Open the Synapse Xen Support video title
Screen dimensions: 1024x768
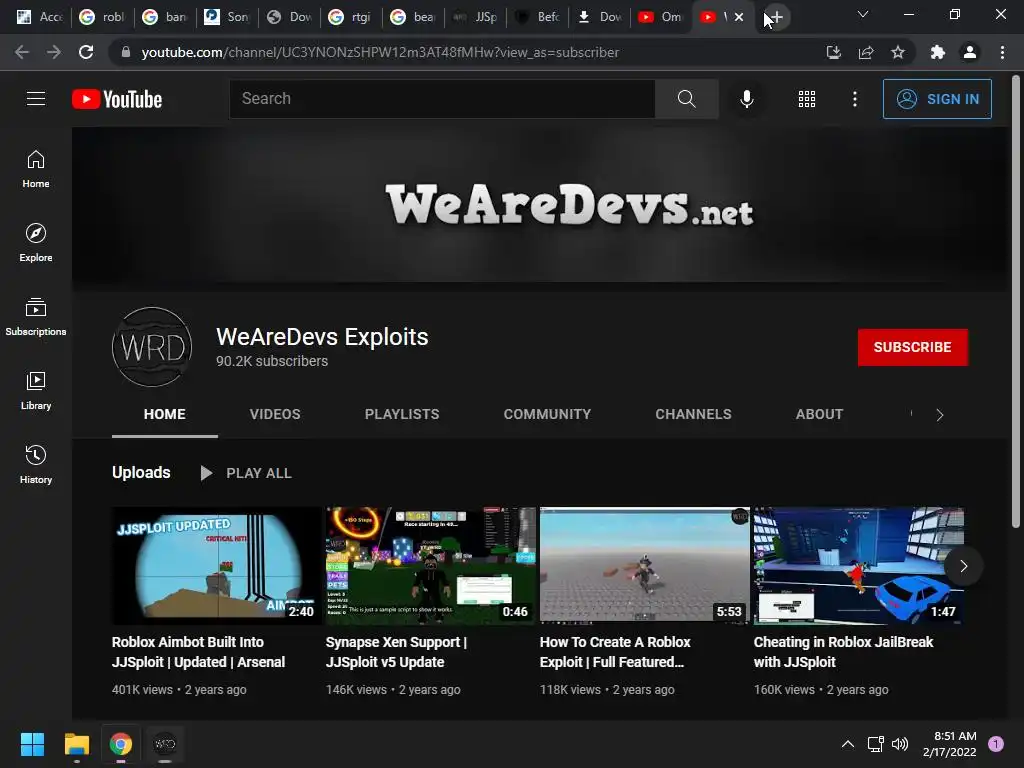pyautogui.click(x=396, y=652)
